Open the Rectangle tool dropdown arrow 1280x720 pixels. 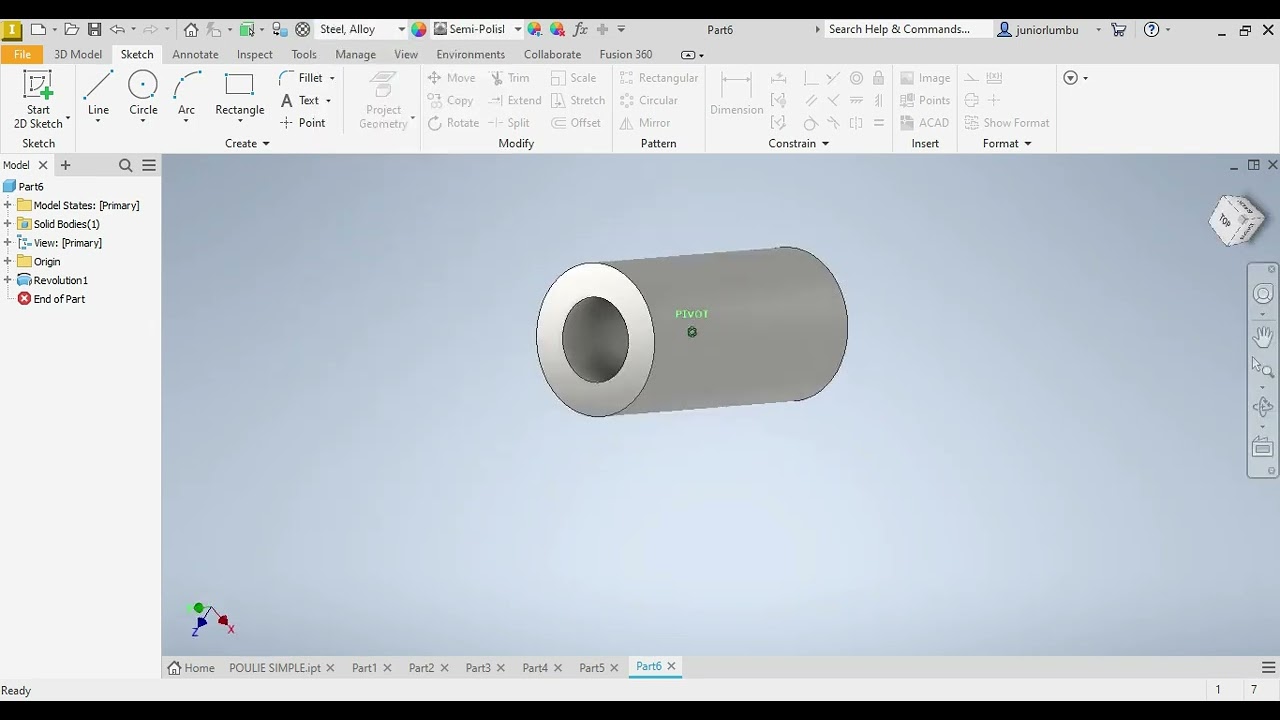pos(240,122)
